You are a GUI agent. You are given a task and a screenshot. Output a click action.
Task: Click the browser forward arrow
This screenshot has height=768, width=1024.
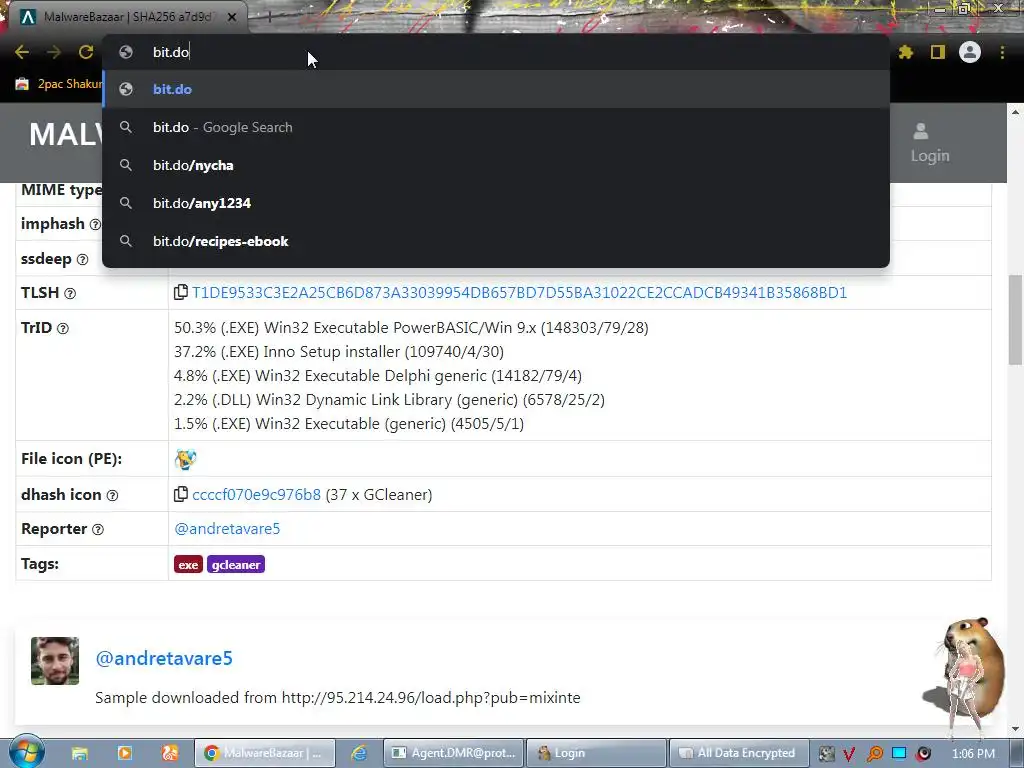54,52
